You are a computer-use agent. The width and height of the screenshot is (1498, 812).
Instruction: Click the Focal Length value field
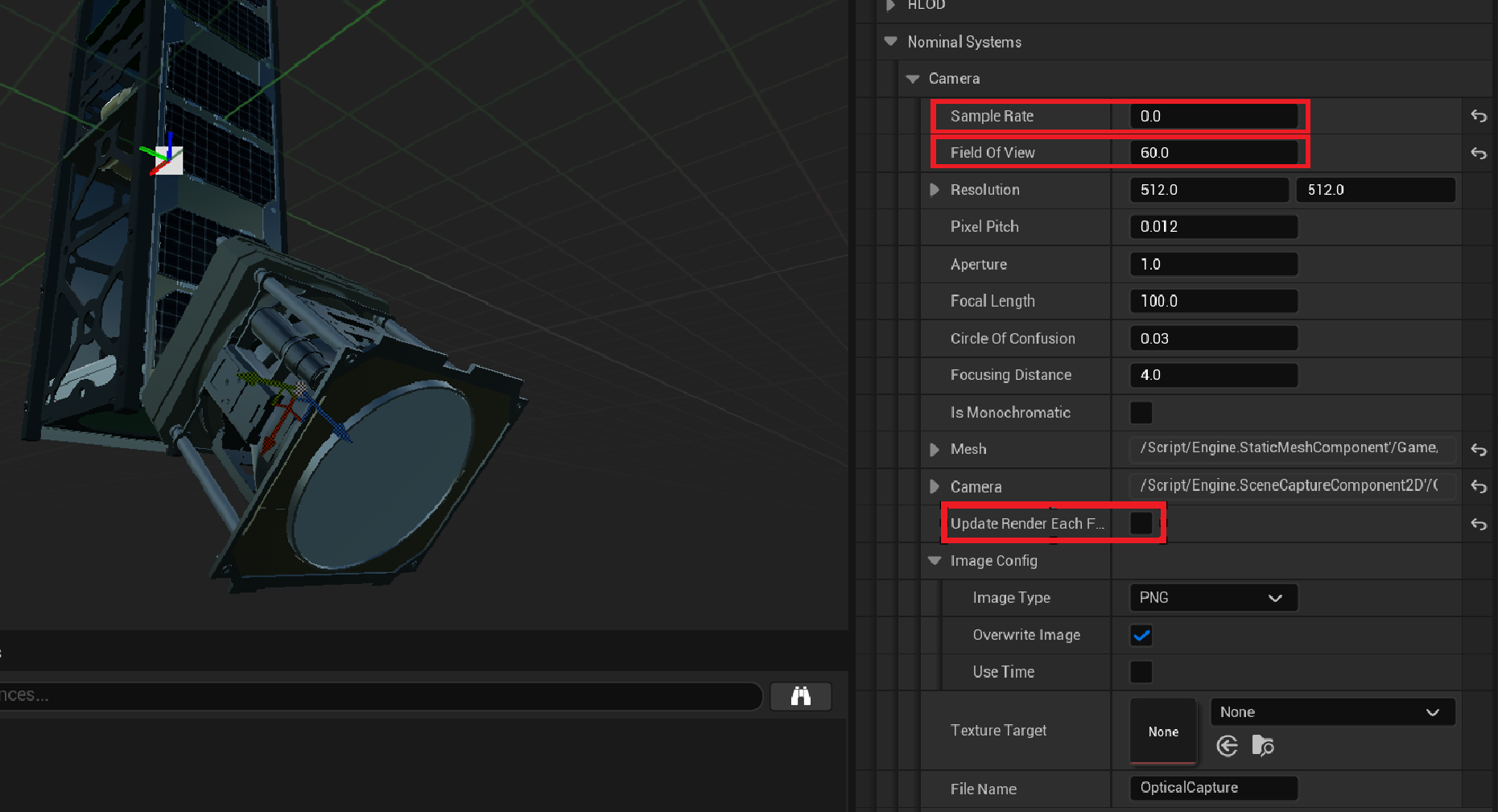pos(1212,301)
